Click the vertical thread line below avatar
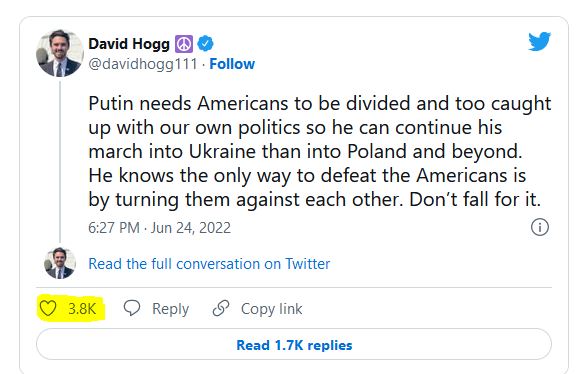This screenshot has height=374, width=587. pyautogui.click(x=60, y=162)
